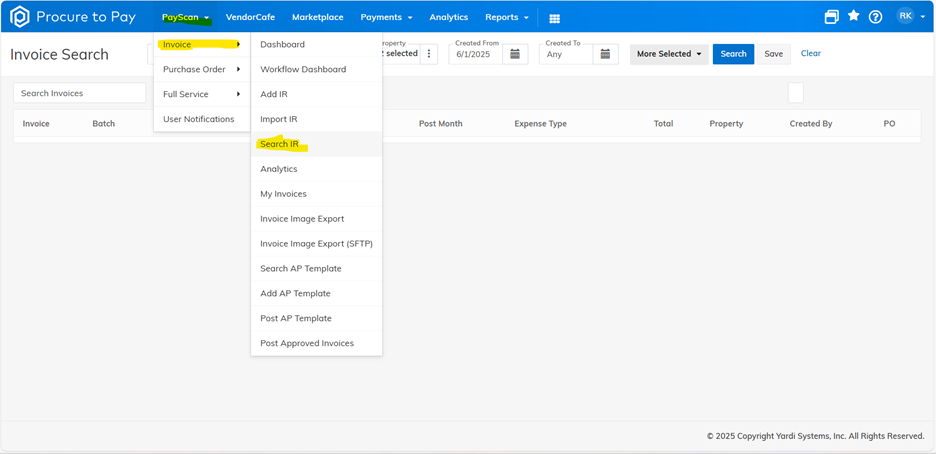
Task: Select My Invoices menu item
Action: coord(316,194)
